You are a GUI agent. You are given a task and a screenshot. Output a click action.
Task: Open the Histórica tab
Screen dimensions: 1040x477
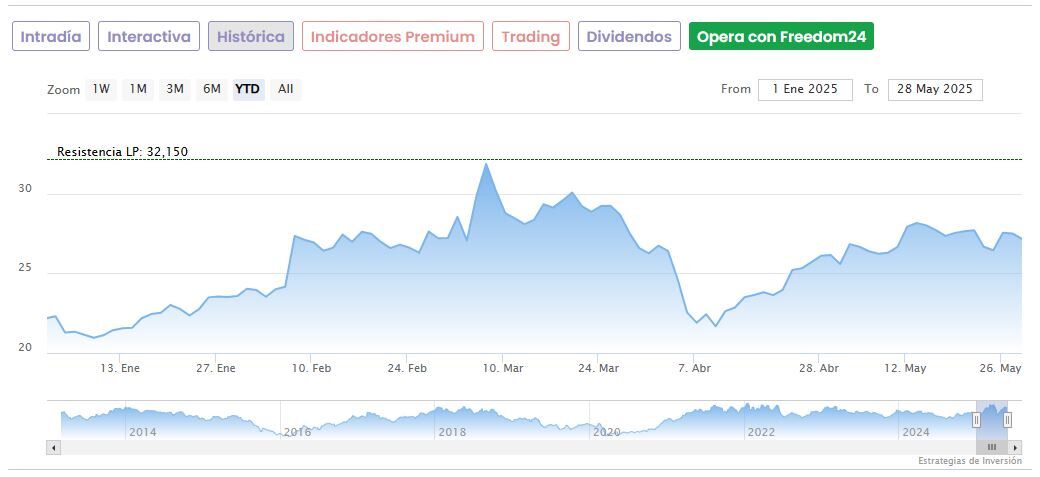click(251, 37)
